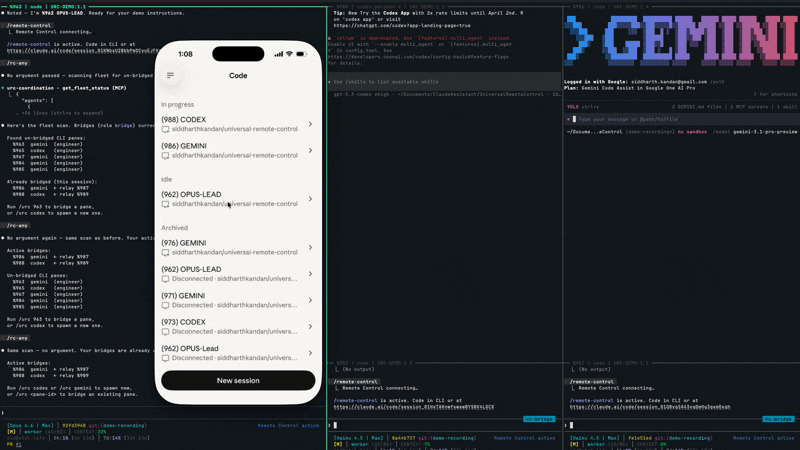This screenshot has height=450, width=800.
Task: Open chevron for (962) OPUS-Lead mixed-case session
Action: (x=310, y=353)
